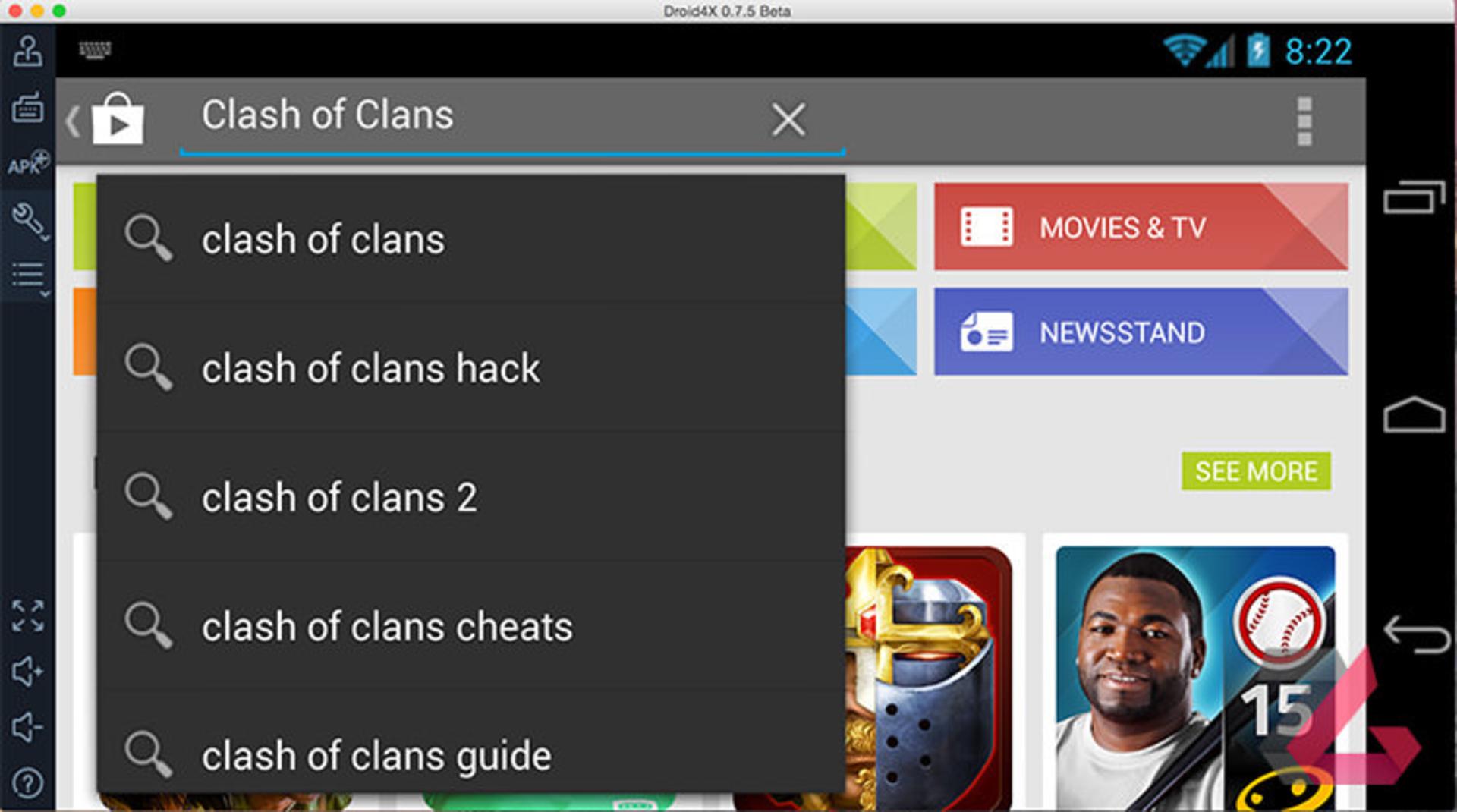Click the green SEE MORE button
The width and height of the screenshot is (1457, 812).
tap(1256, 471)
